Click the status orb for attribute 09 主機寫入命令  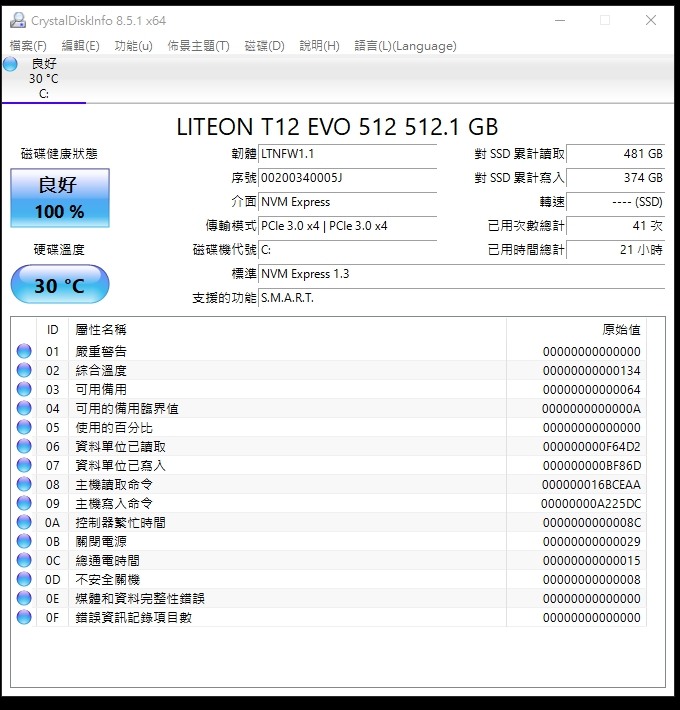point(24,504)
